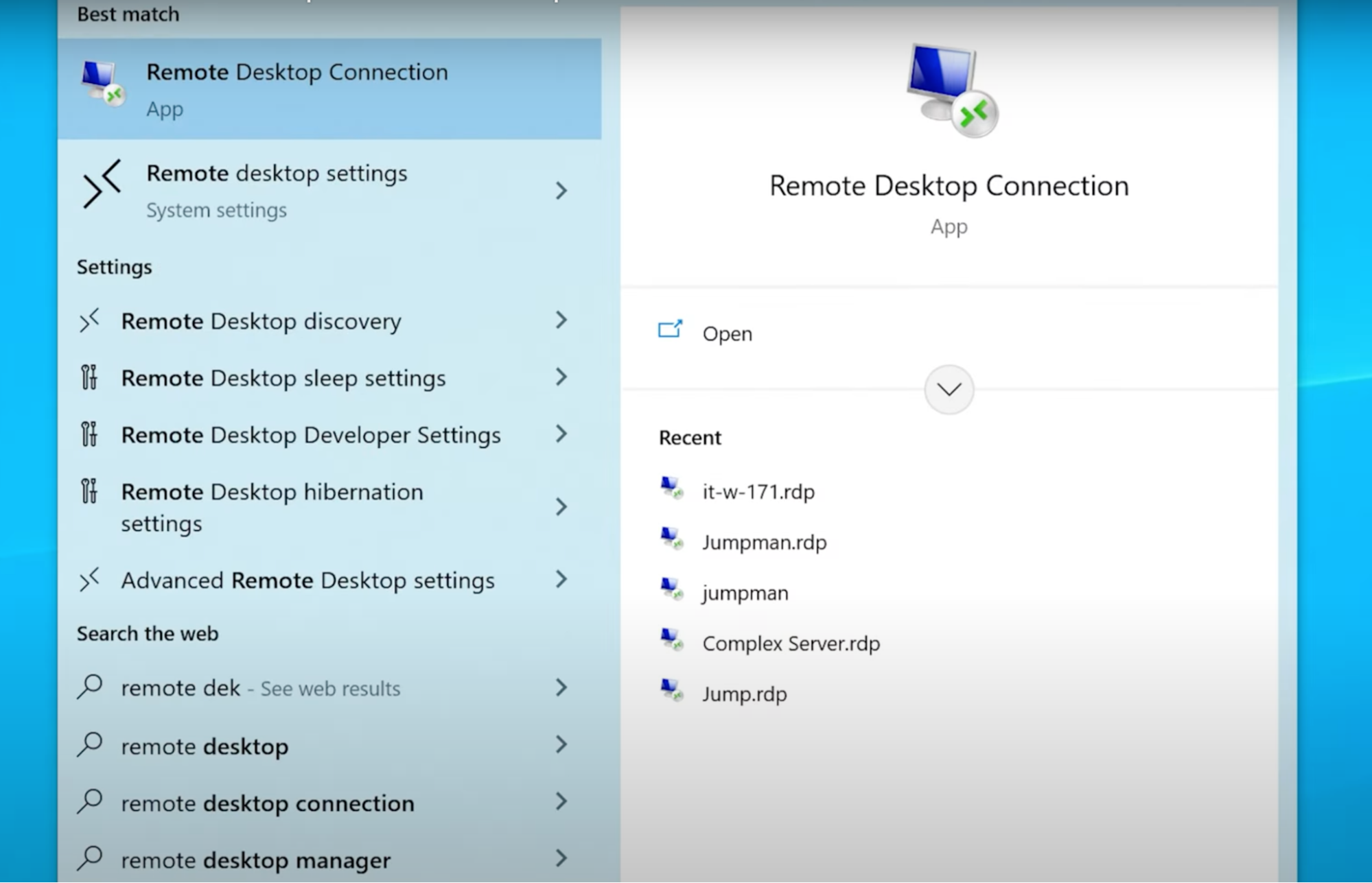Open recent item jumpman
1372x883 pixels.
tap(745, 593)
